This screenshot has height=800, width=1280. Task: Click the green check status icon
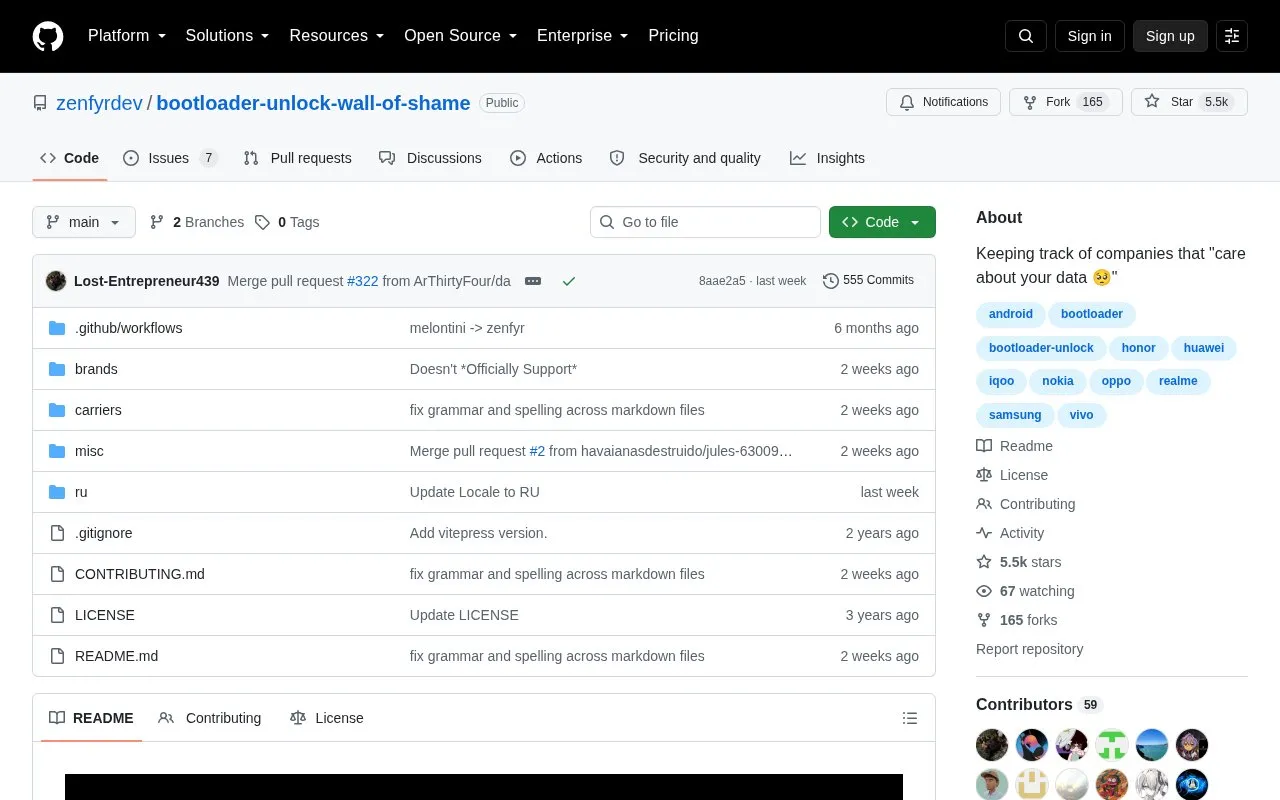(x=569, y=281)
